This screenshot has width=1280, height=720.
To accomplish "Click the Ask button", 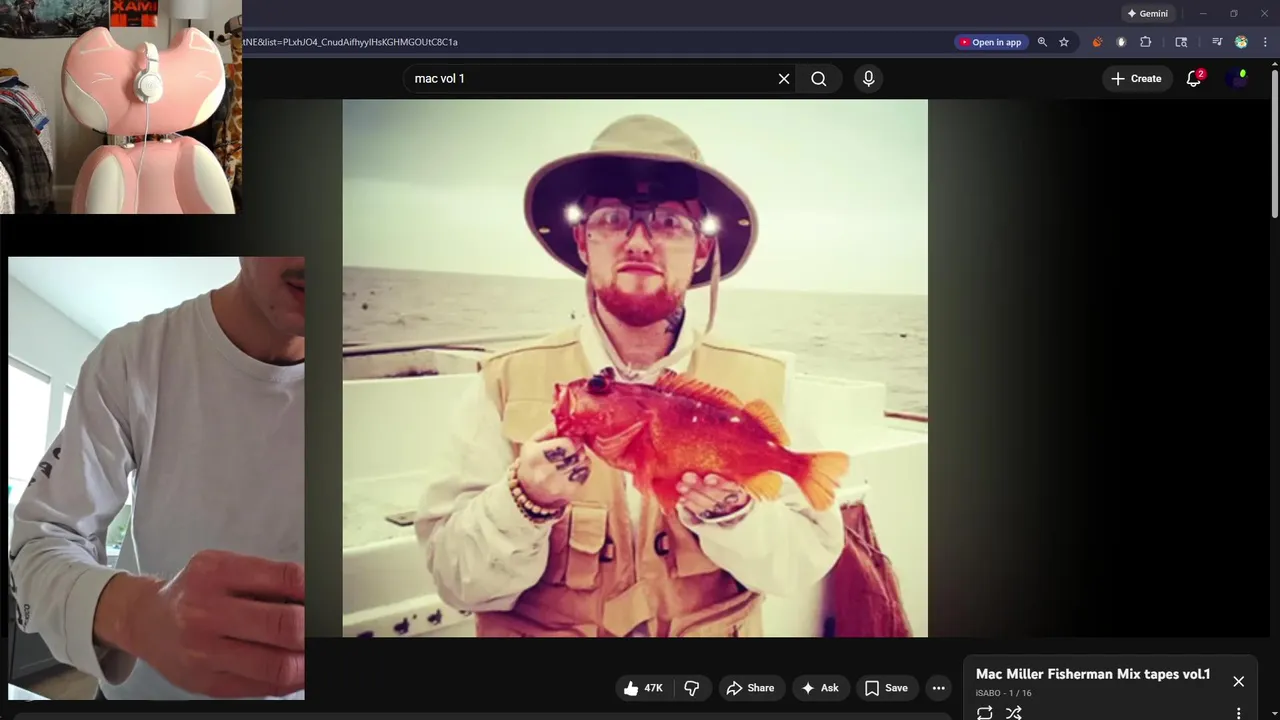I will pyautogui.click(x=820, y=688).
